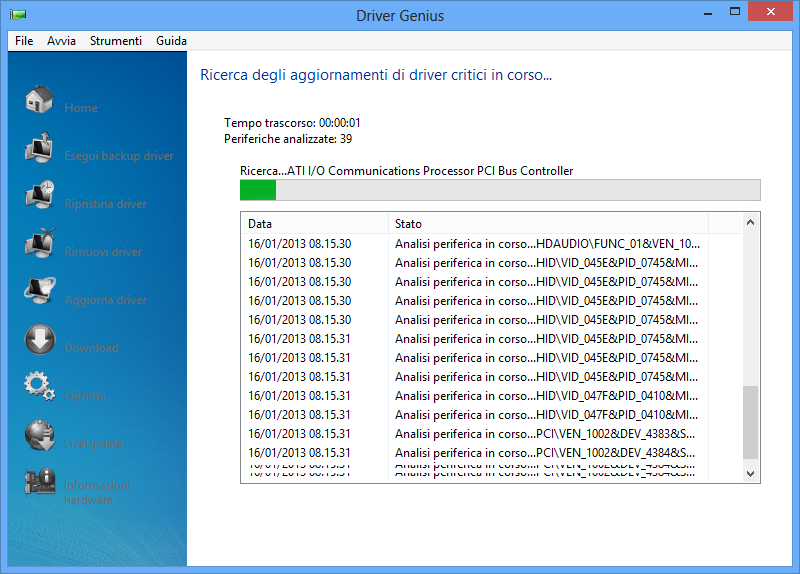Click the log scroll up arrow
The width and height of the screenshot is (800, 574).
click(750, 222)
